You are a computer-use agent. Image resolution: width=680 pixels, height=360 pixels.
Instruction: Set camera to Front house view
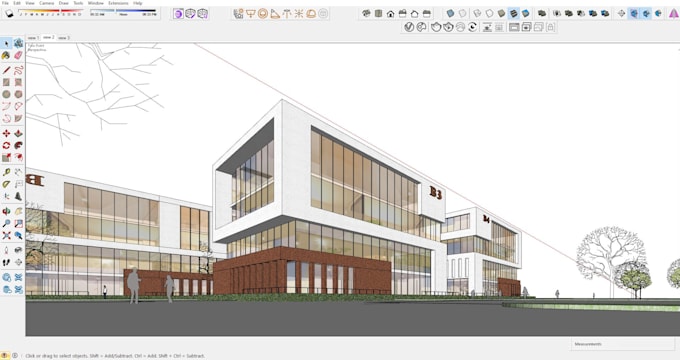(x=391, y=13)
